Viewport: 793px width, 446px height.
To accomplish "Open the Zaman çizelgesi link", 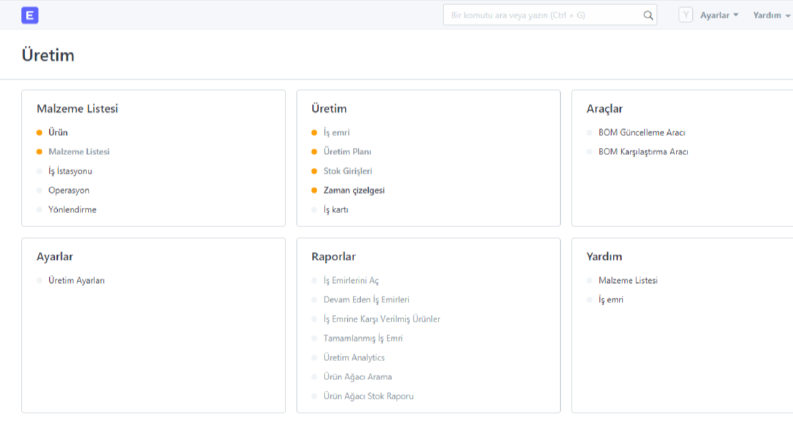I will tap(354, 190).
